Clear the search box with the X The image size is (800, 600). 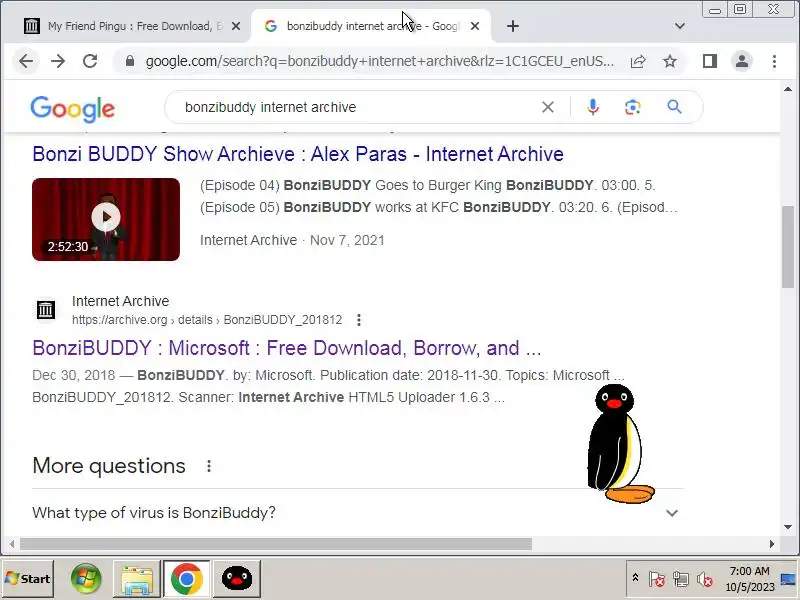[547, 107]
